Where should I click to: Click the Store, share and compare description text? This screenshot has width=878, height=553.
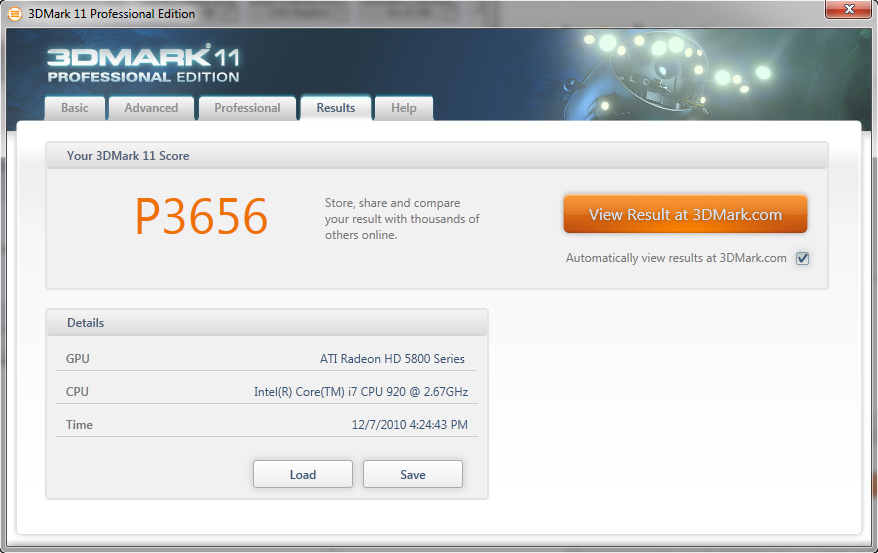[x=402, y=219]
